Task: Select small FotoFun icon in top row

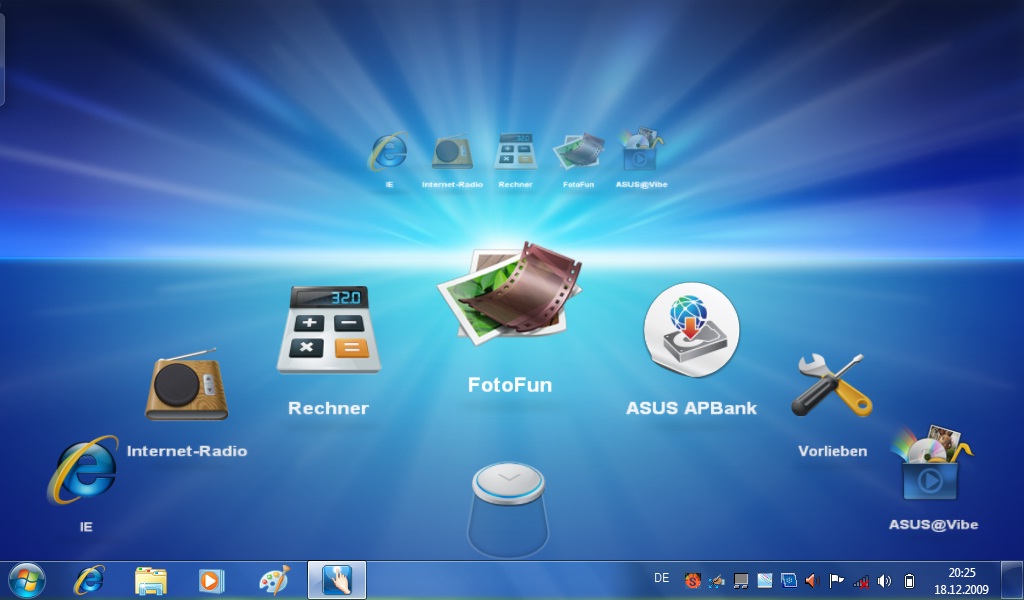Action: point(579,151)
